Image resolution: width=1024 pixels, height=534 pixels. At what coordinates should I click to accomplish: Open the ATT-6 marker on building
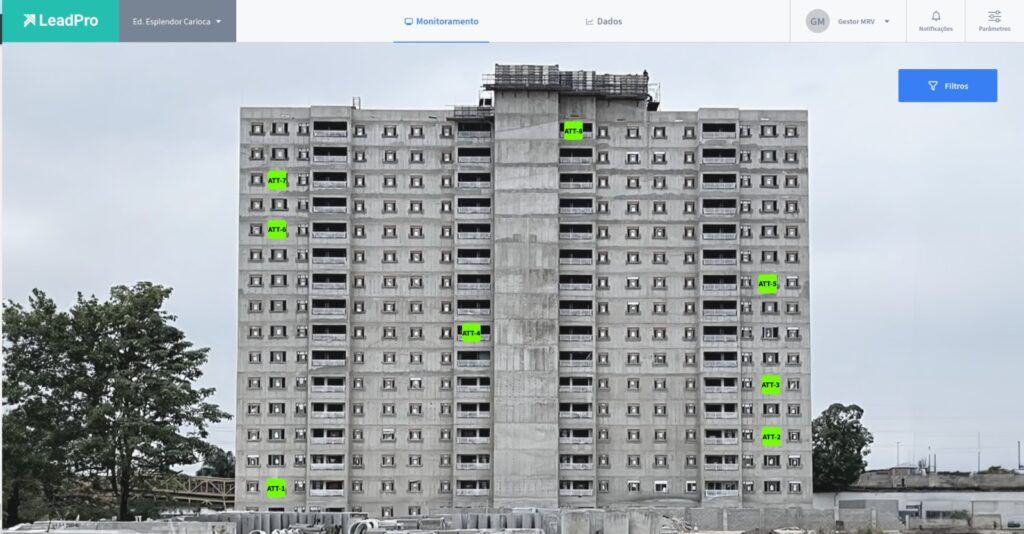click(x=277, y=230)
